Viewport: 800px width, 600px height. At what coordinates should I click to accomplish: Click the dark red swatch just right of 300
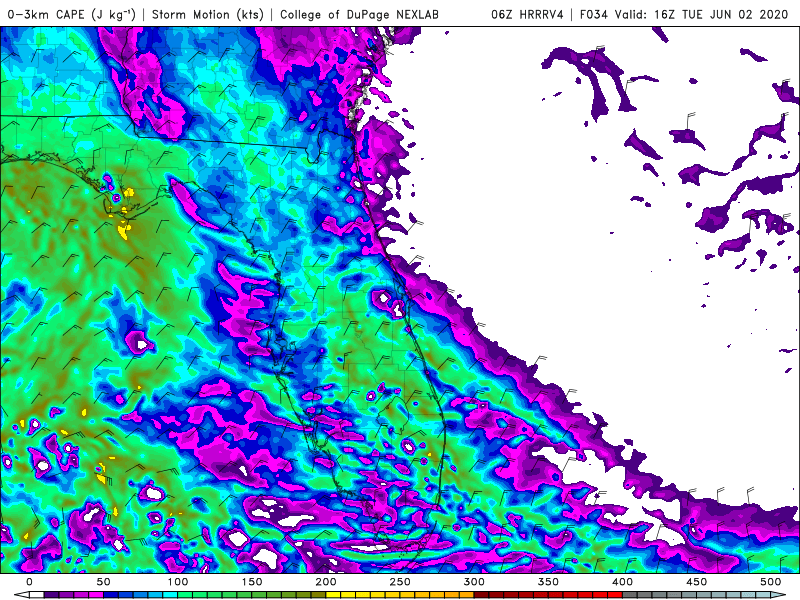[481, 595]
